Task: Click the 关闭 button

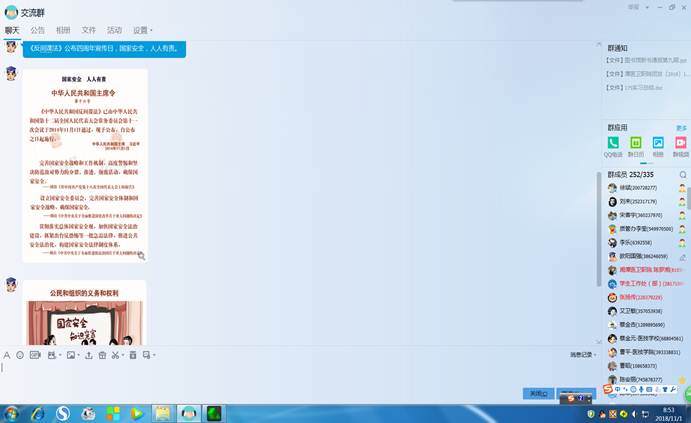Action: (538, 393)
